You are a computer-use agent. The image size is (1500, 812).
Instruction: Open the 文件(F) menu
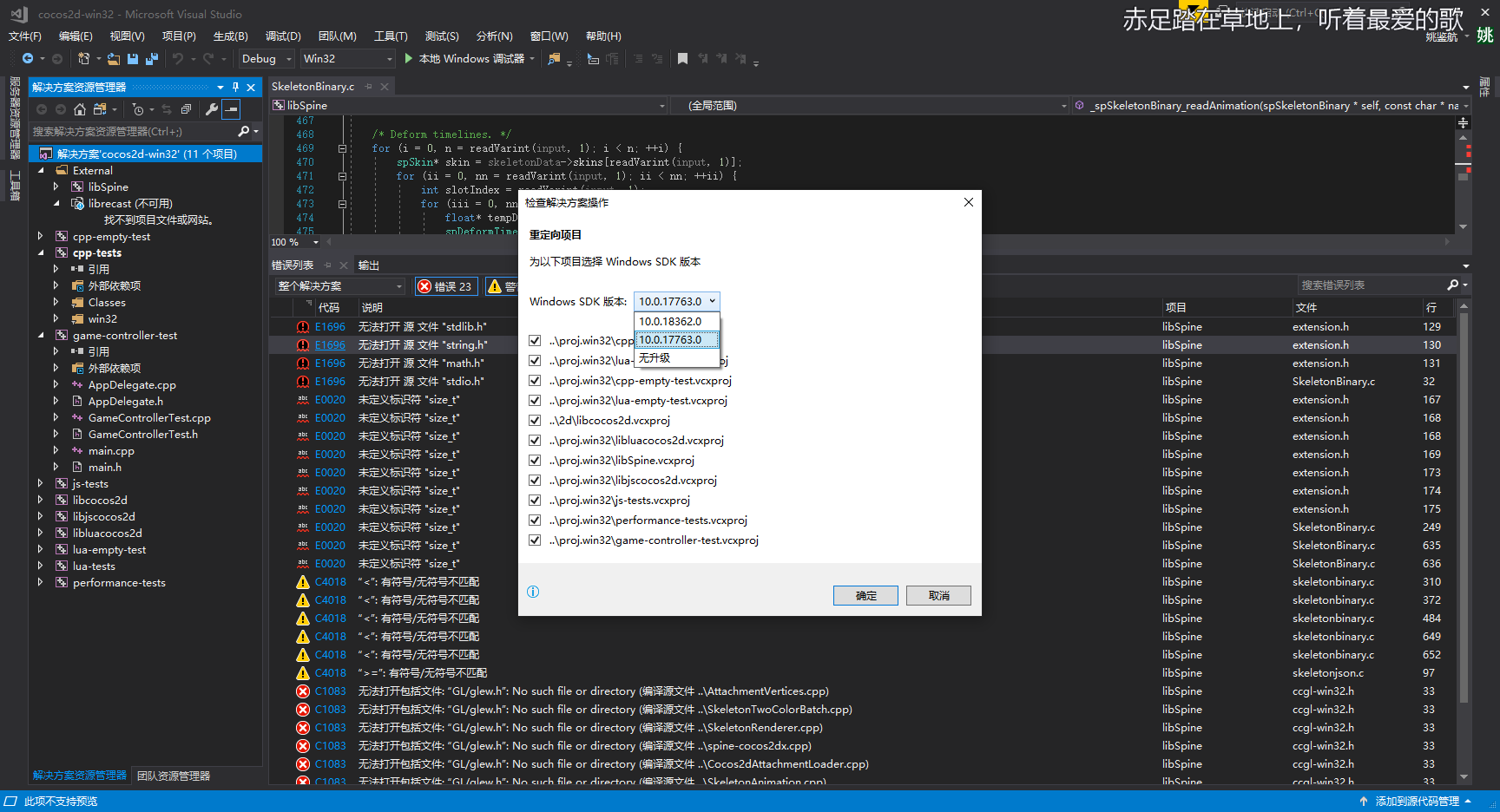point(25,36)
